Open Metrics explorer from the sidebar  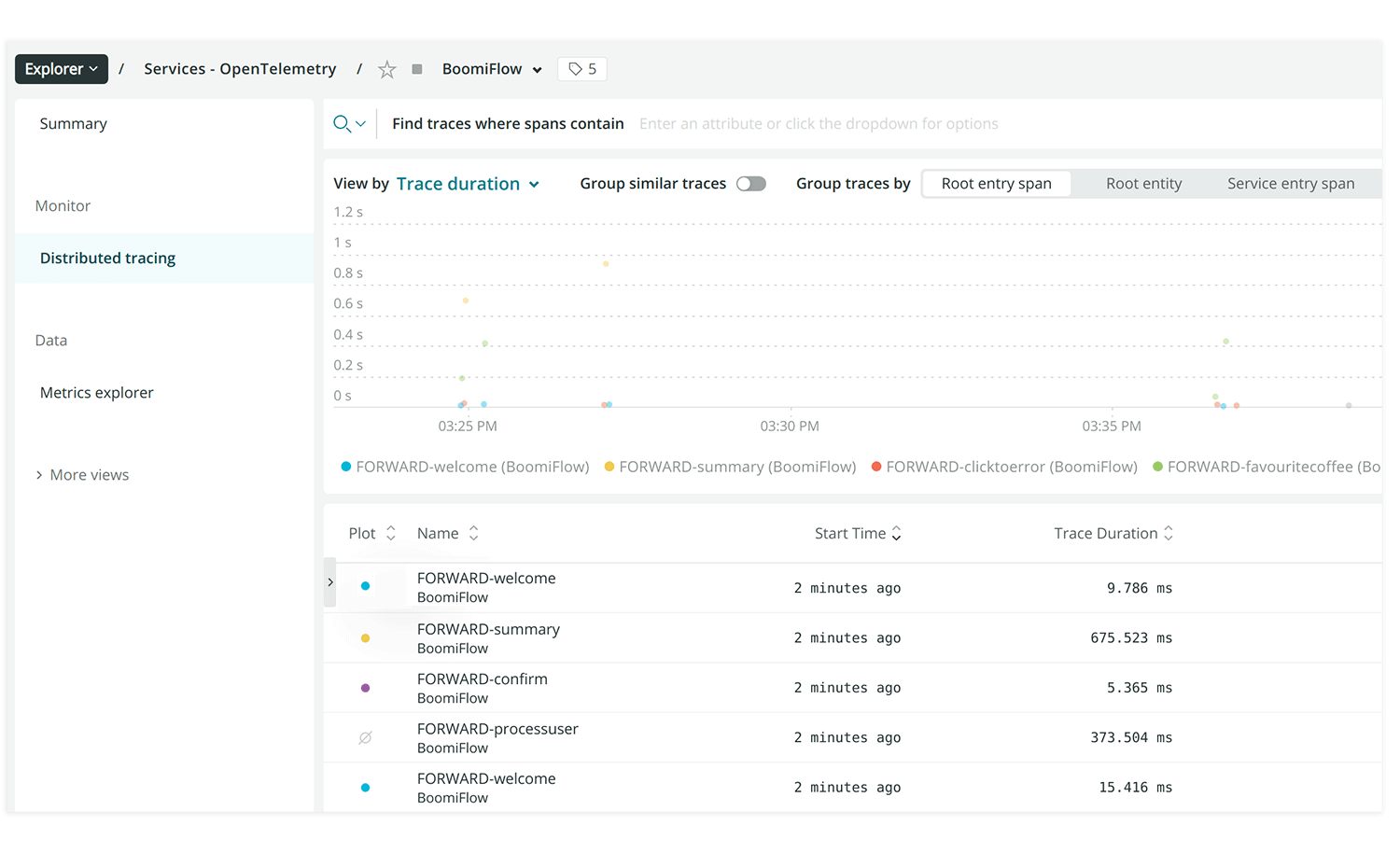(96, 392)
